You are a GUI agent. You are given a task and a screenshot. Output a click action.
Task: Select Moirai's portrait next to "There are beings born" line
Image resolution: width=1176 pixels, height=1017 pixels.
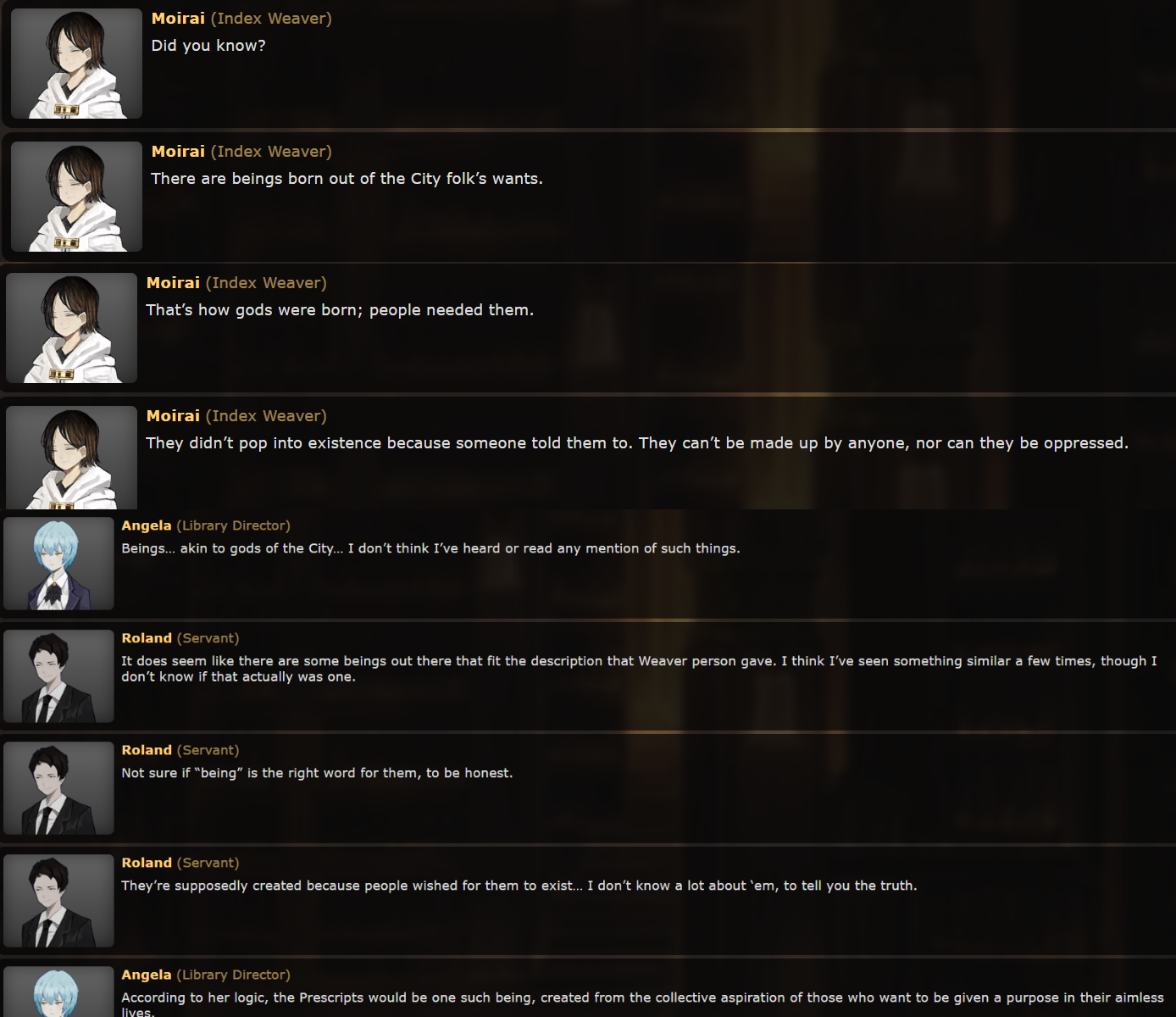76,197
